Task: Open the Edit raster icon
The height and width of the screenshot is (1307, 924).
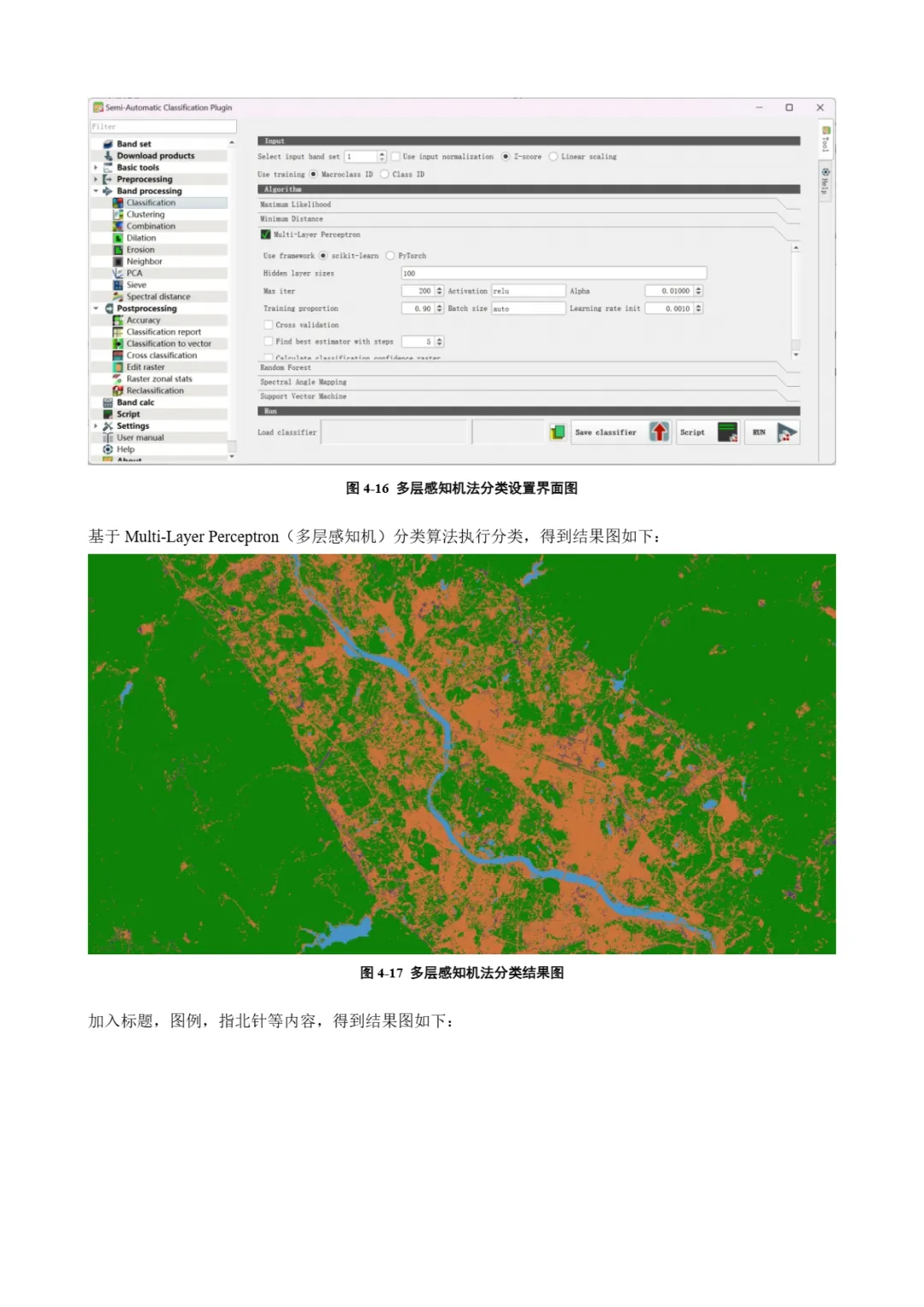Action: pos(118,367)
